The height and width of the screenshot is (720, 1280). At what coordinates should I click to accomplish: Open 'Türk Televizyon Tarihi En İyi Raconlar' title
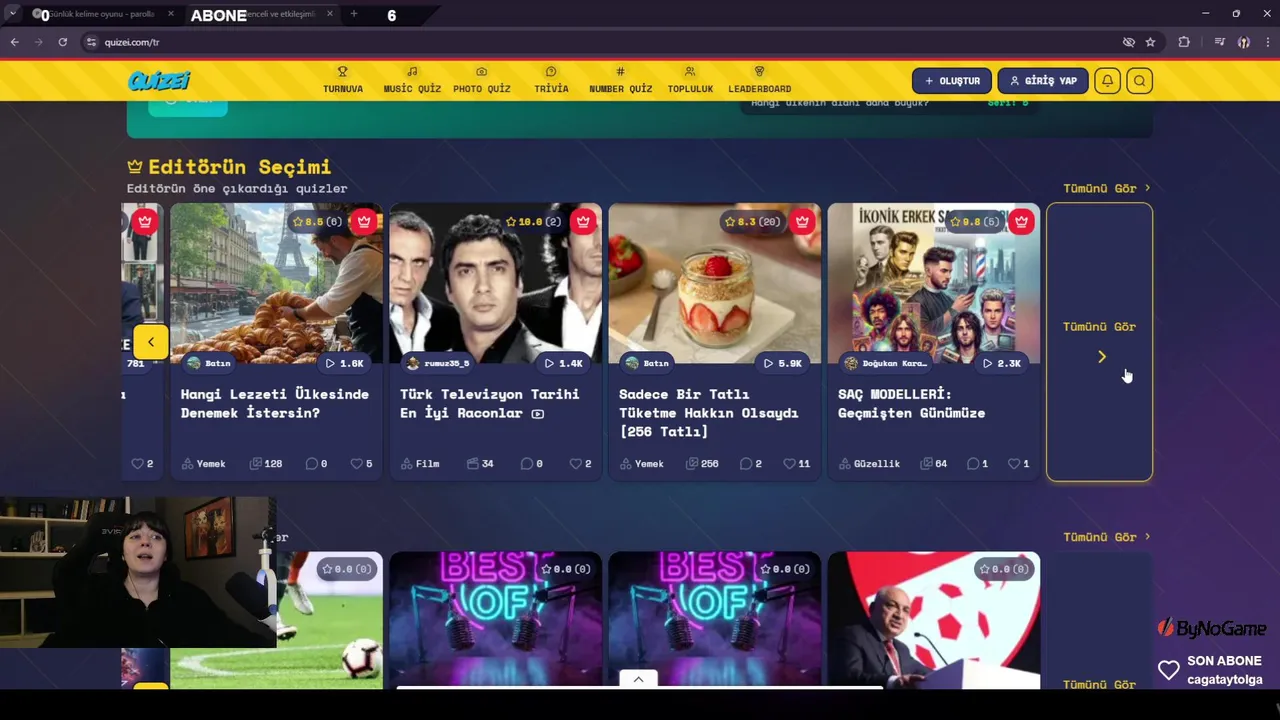tap(490, 403)
